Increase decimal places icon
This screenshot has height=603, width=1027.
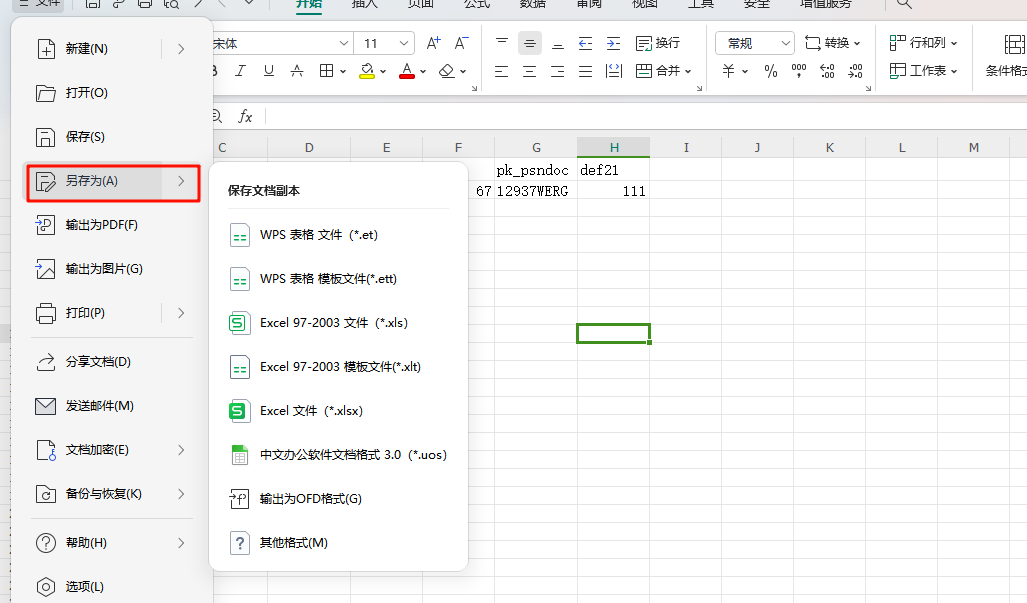[x=827, y=71]
